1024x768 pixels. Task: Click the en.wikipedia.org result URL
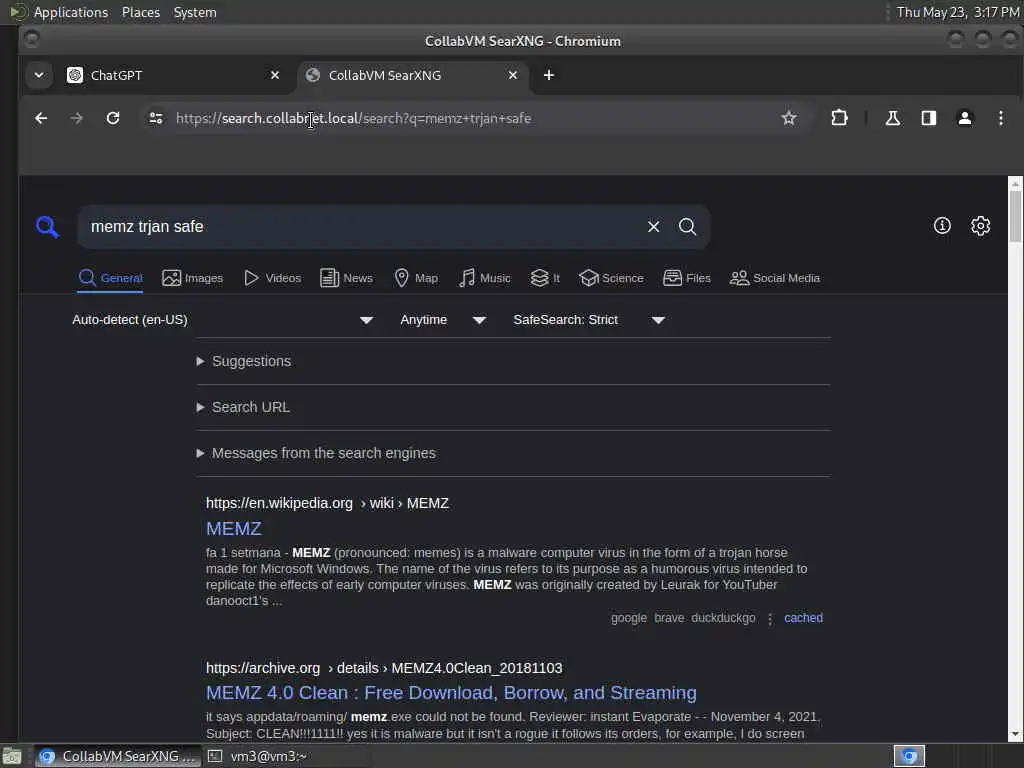[x=327, y=503]
